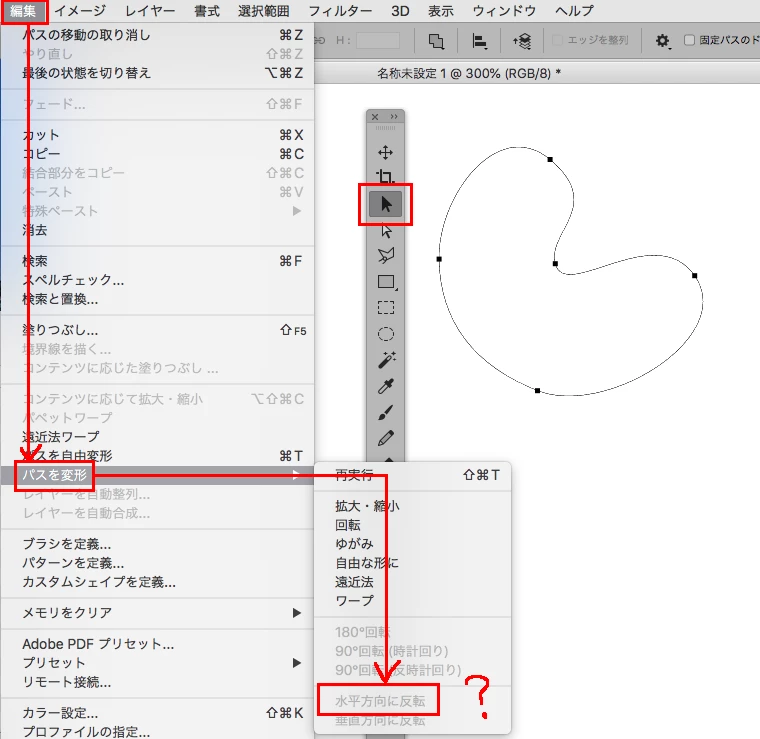This screenshot has width=760, height=739.
Task: Select the Pencil tool
Action: pyautogui.click(x=386, y=438)
